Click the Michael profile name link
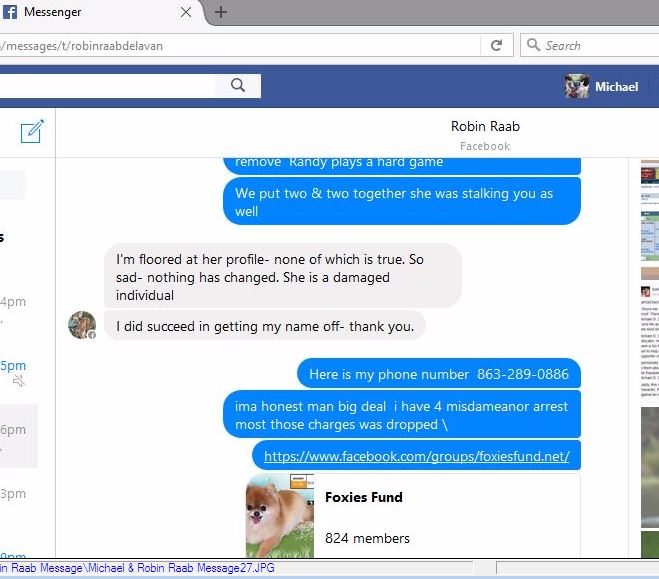 617,87
